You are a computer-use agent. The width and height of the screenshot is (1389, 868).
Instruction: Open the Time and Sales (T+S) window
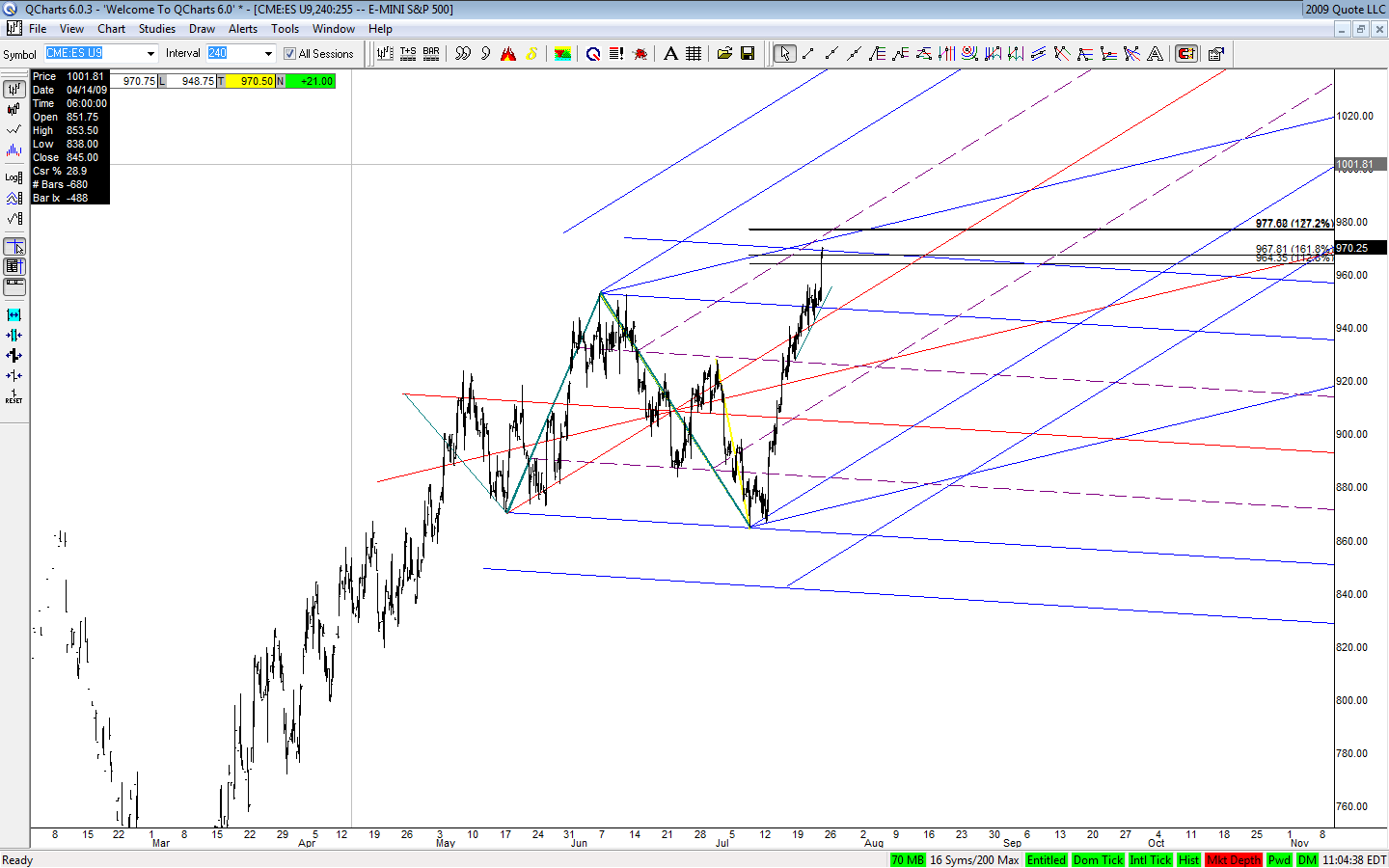408,54
